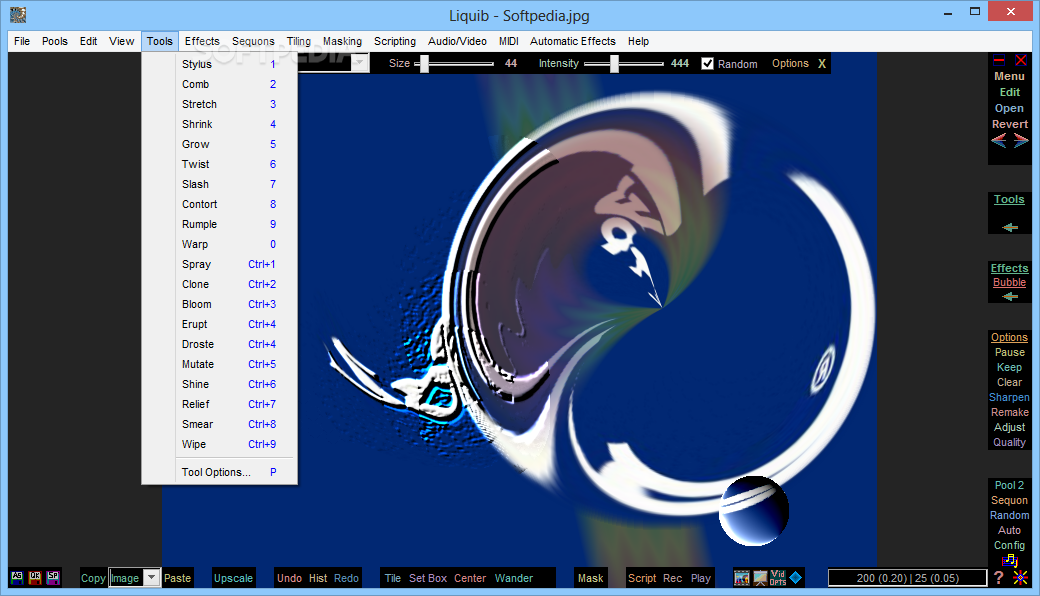Click the Undo button
The height and width of the screenshot is (596, 1040).
289,578
